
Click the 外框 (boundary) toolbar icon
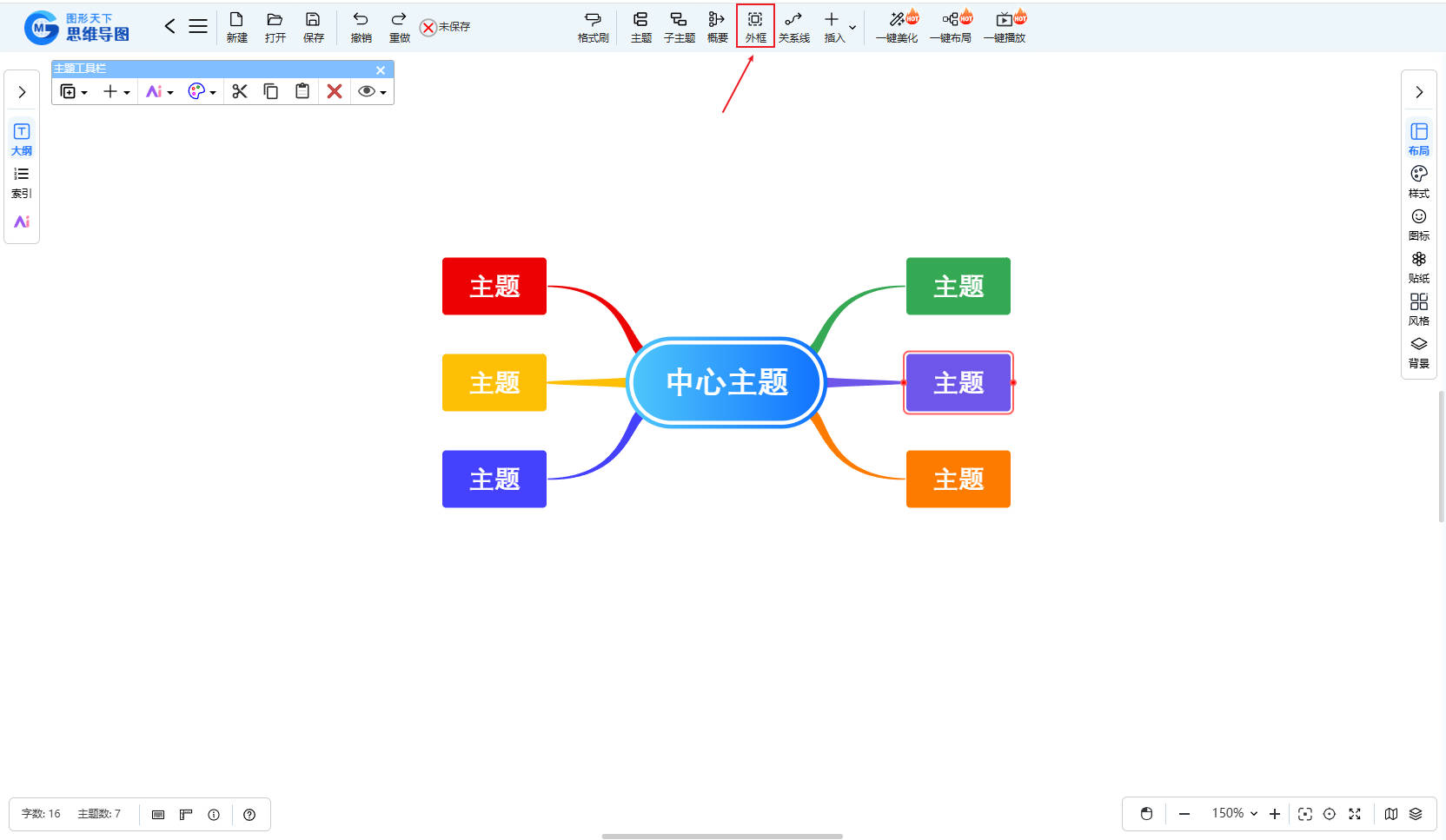coord(755,26)
